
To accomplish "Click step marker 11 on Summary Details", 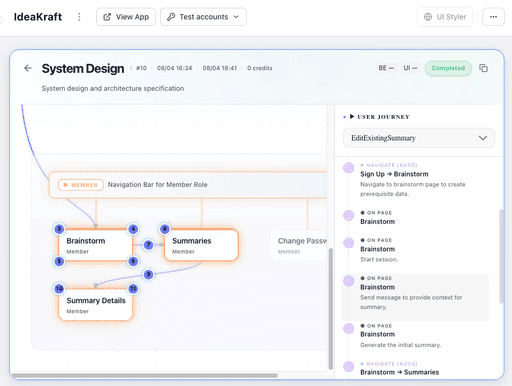I will coord(133,289).
